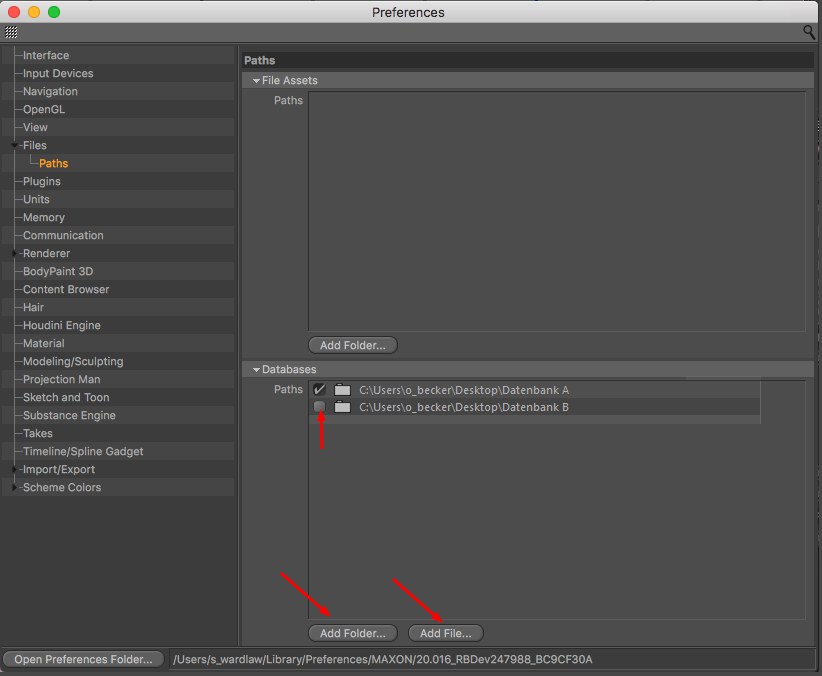This screenshot has width=822, height=676.
Task: Click the Paths panel header
Action: coord(528,60)
